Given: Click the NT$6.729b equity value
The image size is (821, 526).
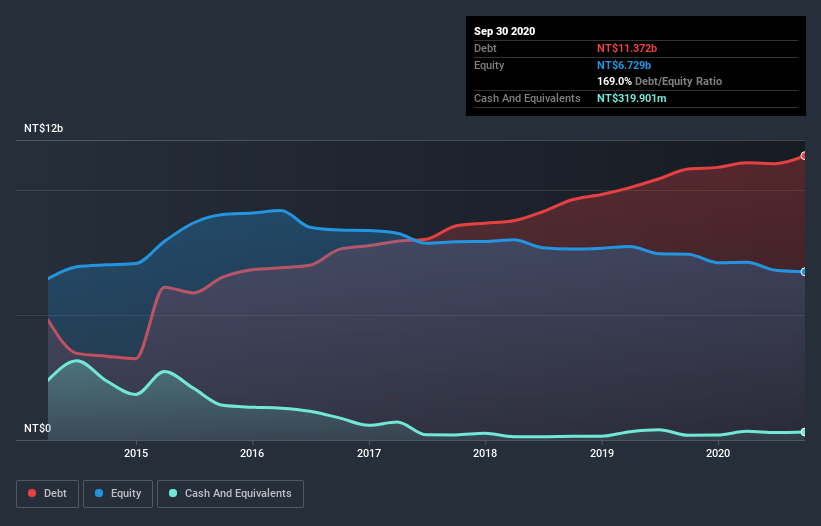Looking at the screenshot, I should (624, 65).
